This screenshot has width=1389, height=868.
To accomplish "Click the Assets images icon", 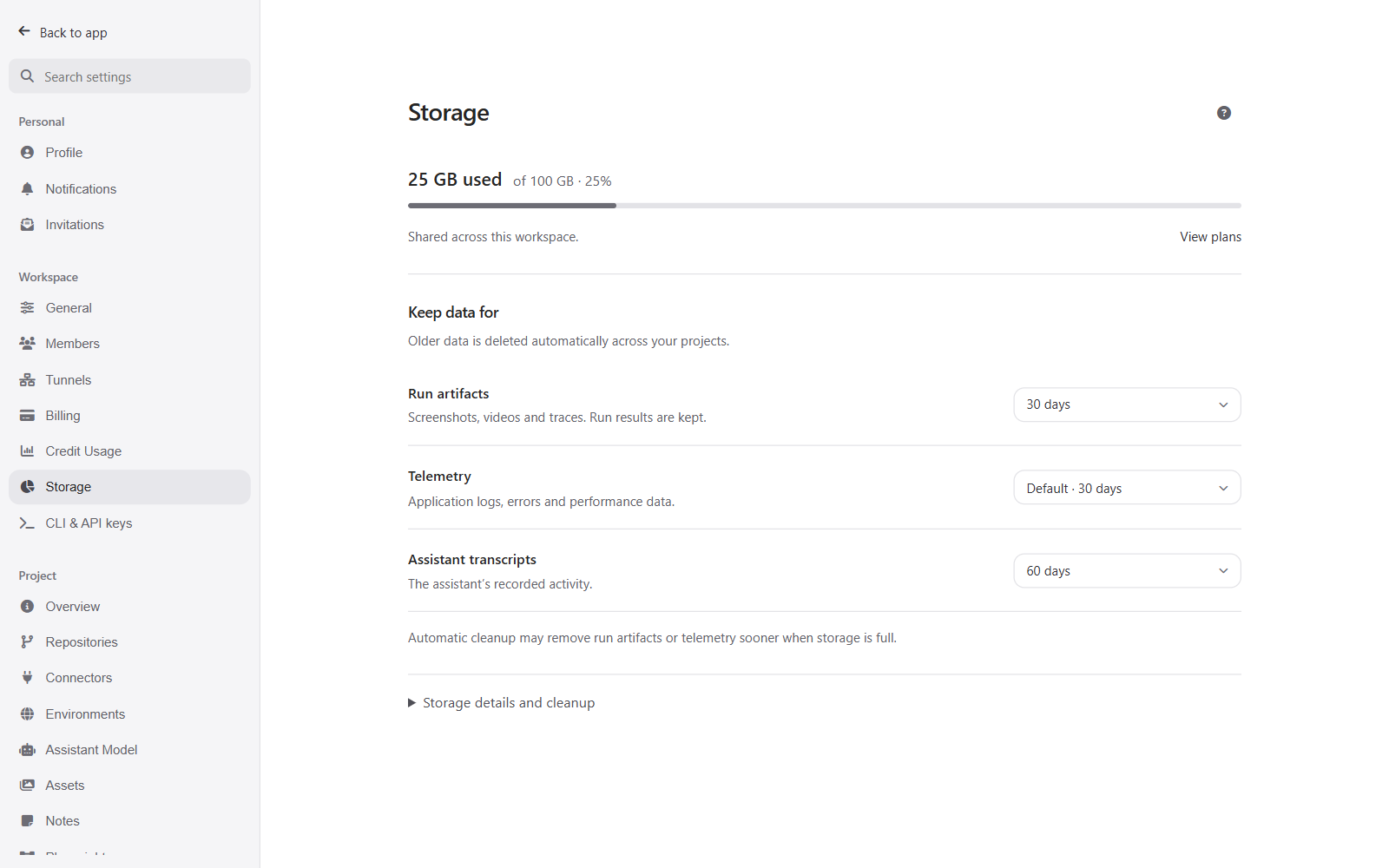I will pyautogui.click(x=28, y=785).
